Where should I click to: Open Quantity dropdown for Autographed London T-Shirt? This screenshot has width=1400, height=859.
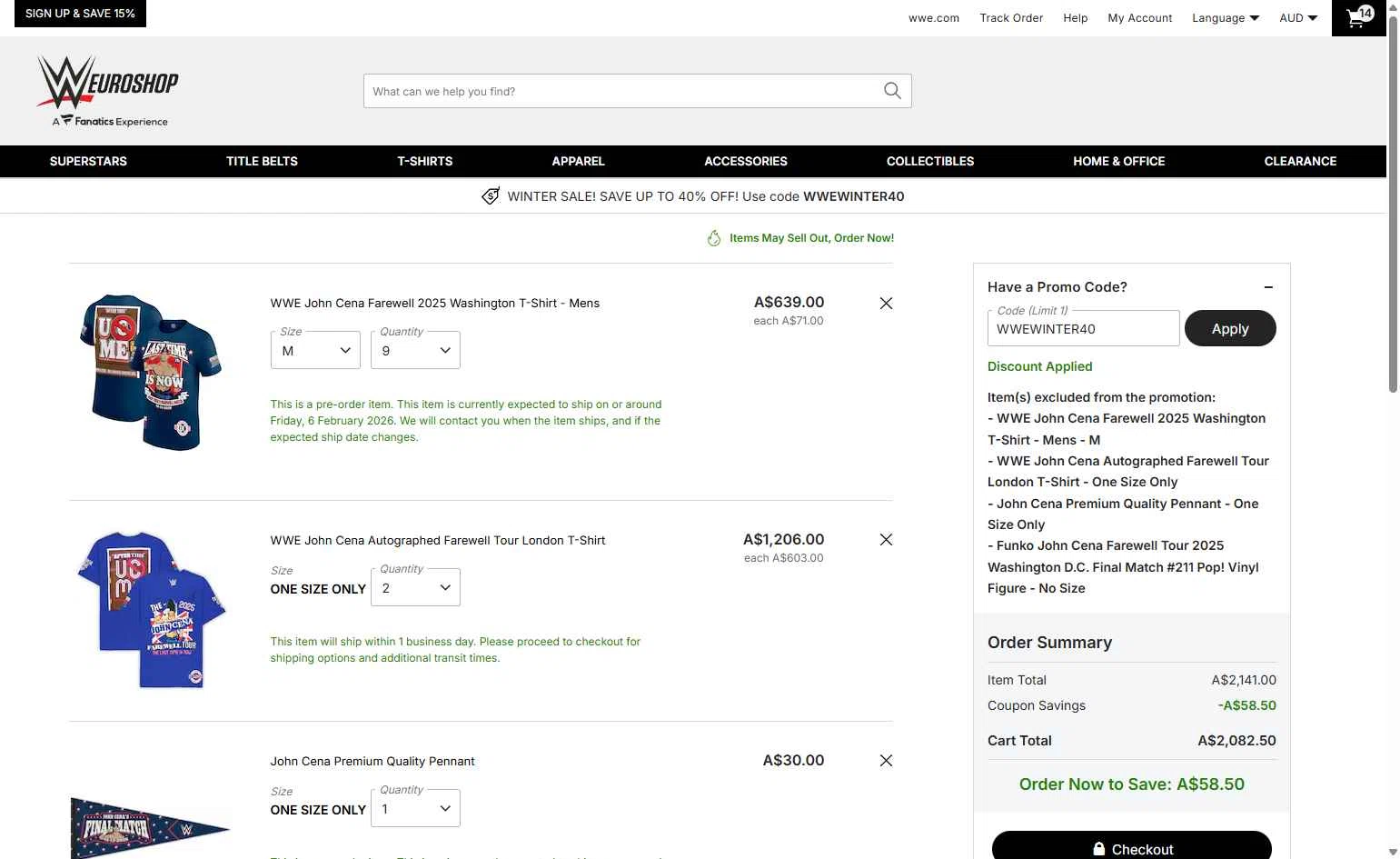[415, 587]
